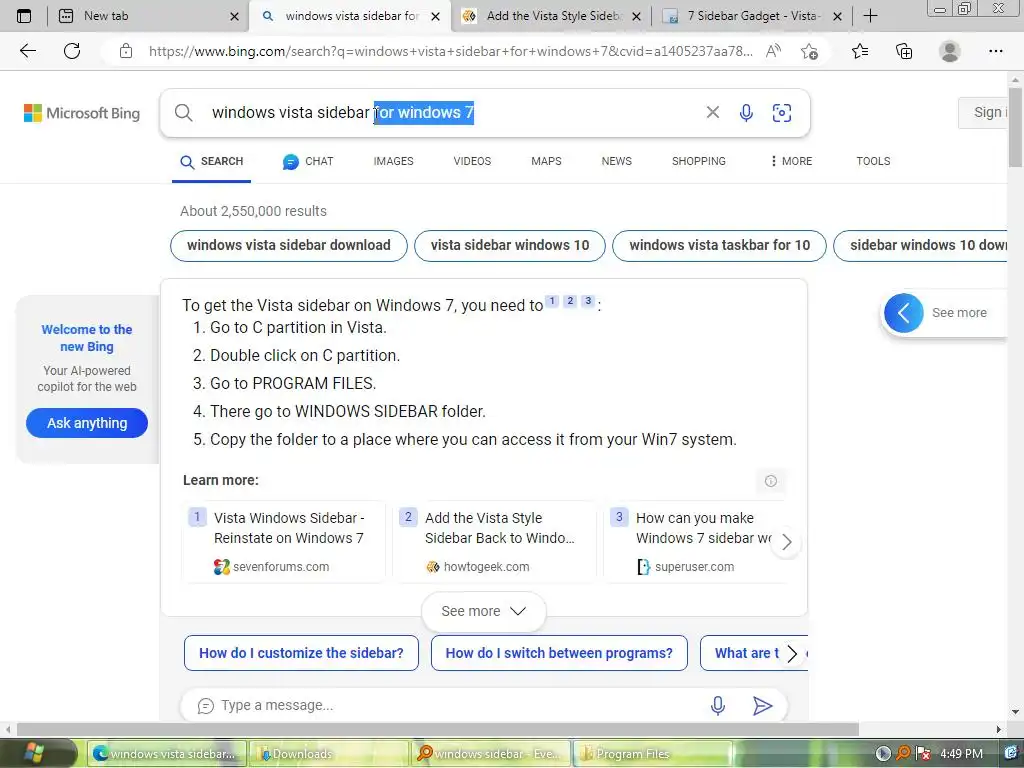Click the Sign in button
The height and width of the screenshot is (768, 1024).
pos(983,112)
